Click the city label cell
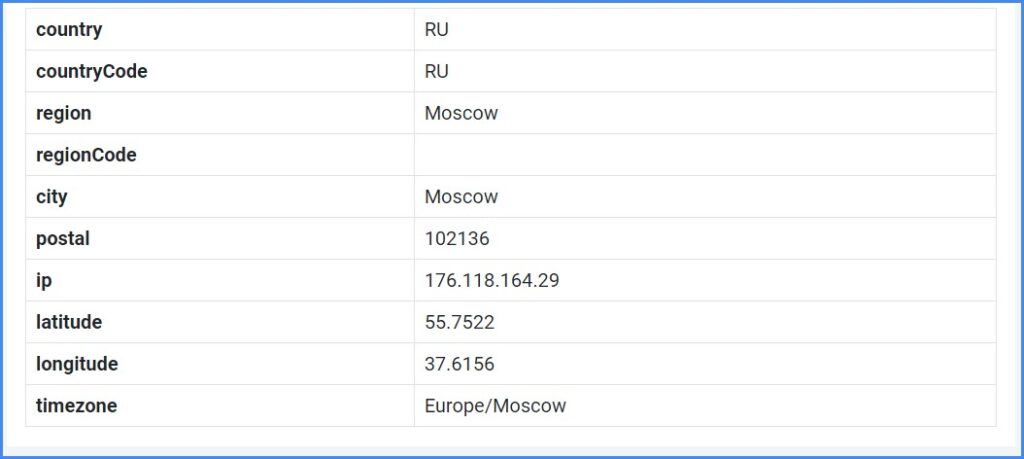Image resolution: width=1024 pixels, height=459 pixels. click(219, 197)
